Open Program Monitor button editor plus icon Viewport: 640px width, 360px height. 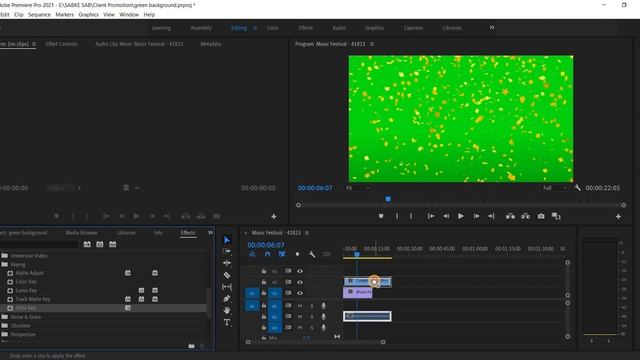tap(618, 216)
